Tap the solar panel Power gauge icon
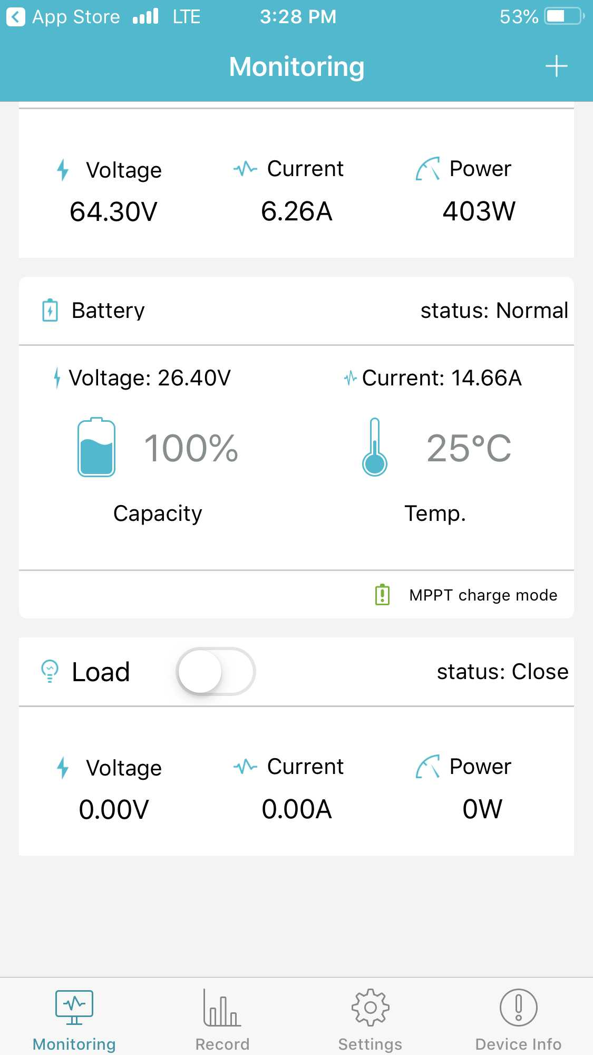Screen dimensions: 593x1055 [x=427, y=169]
